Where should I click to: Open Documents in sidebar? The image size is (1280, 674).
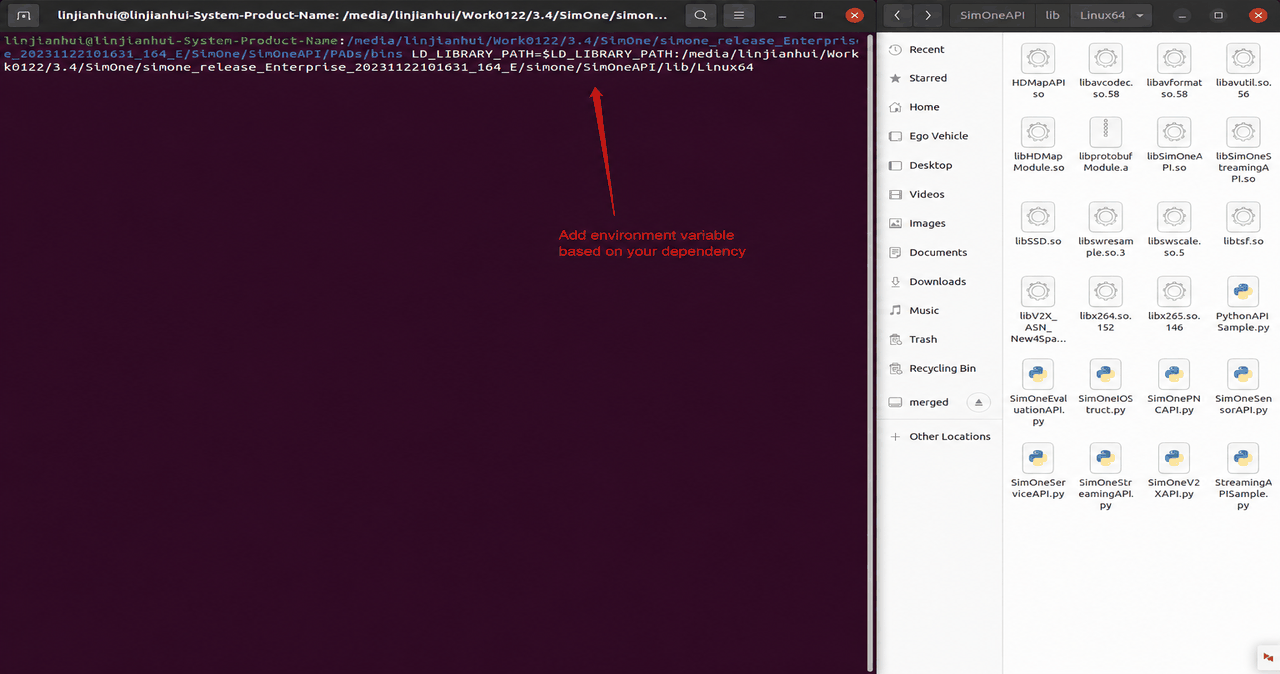click(x=940, y=252)
